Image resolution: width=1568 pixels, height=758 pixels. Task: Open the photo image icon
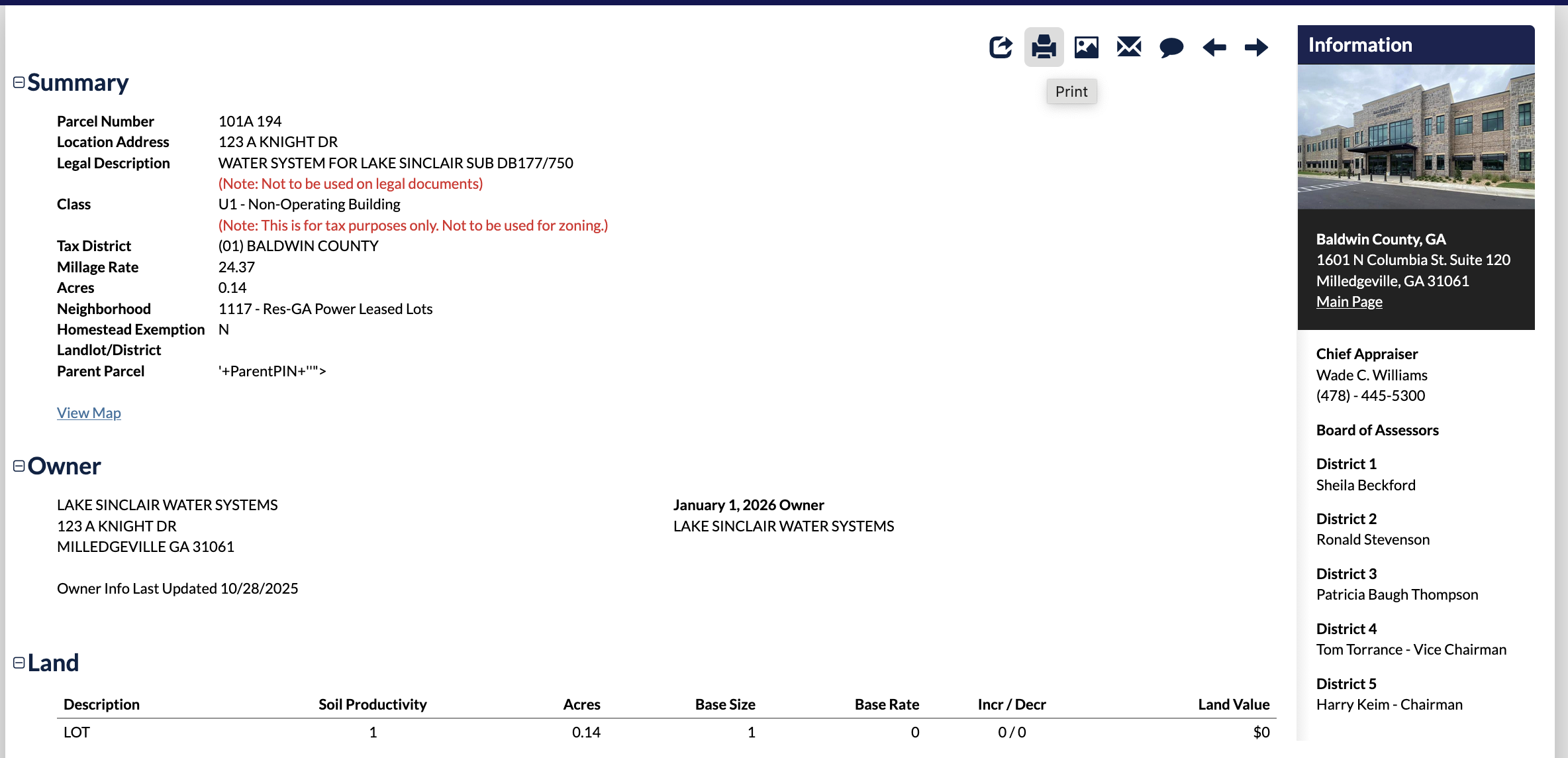point(1086,47)
